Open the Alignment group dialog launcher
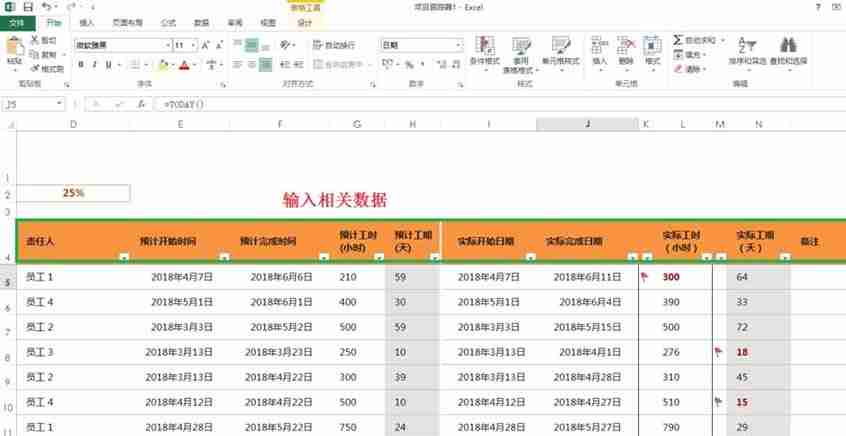846x436 pixels. [x=373, y=85]
